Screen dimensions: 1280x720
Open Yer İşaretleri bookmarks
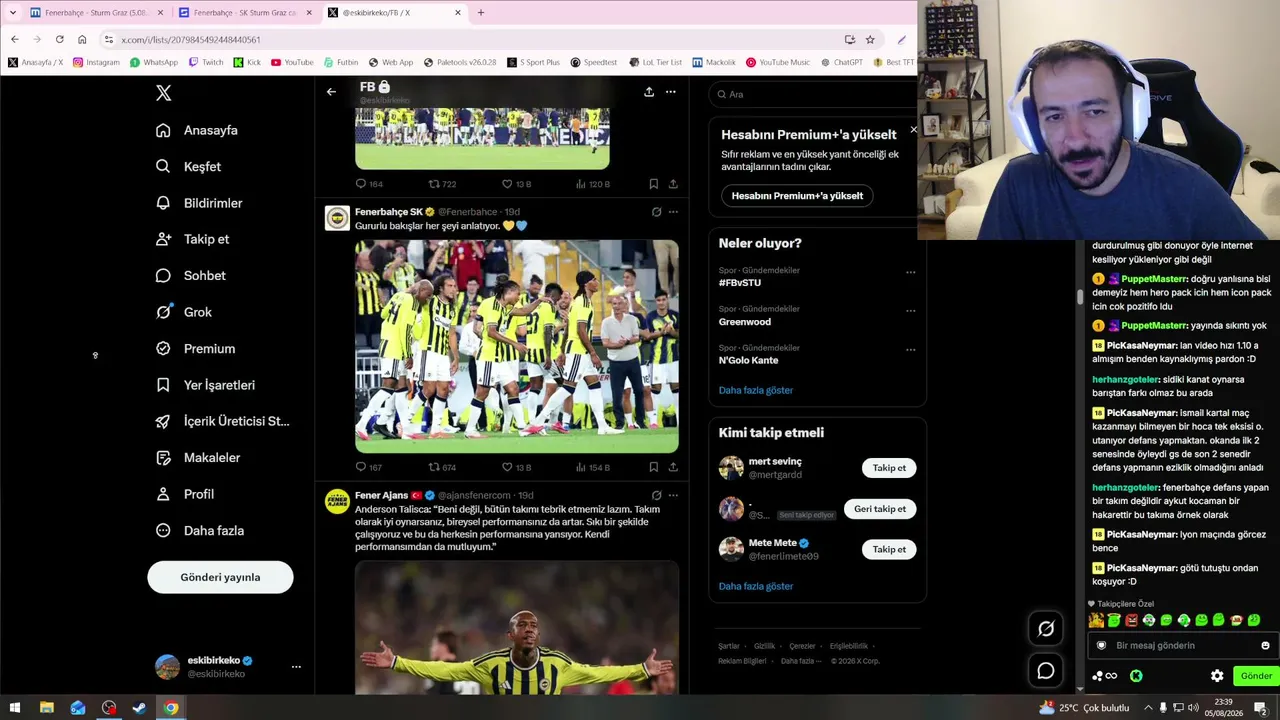(x=205, y=385)
